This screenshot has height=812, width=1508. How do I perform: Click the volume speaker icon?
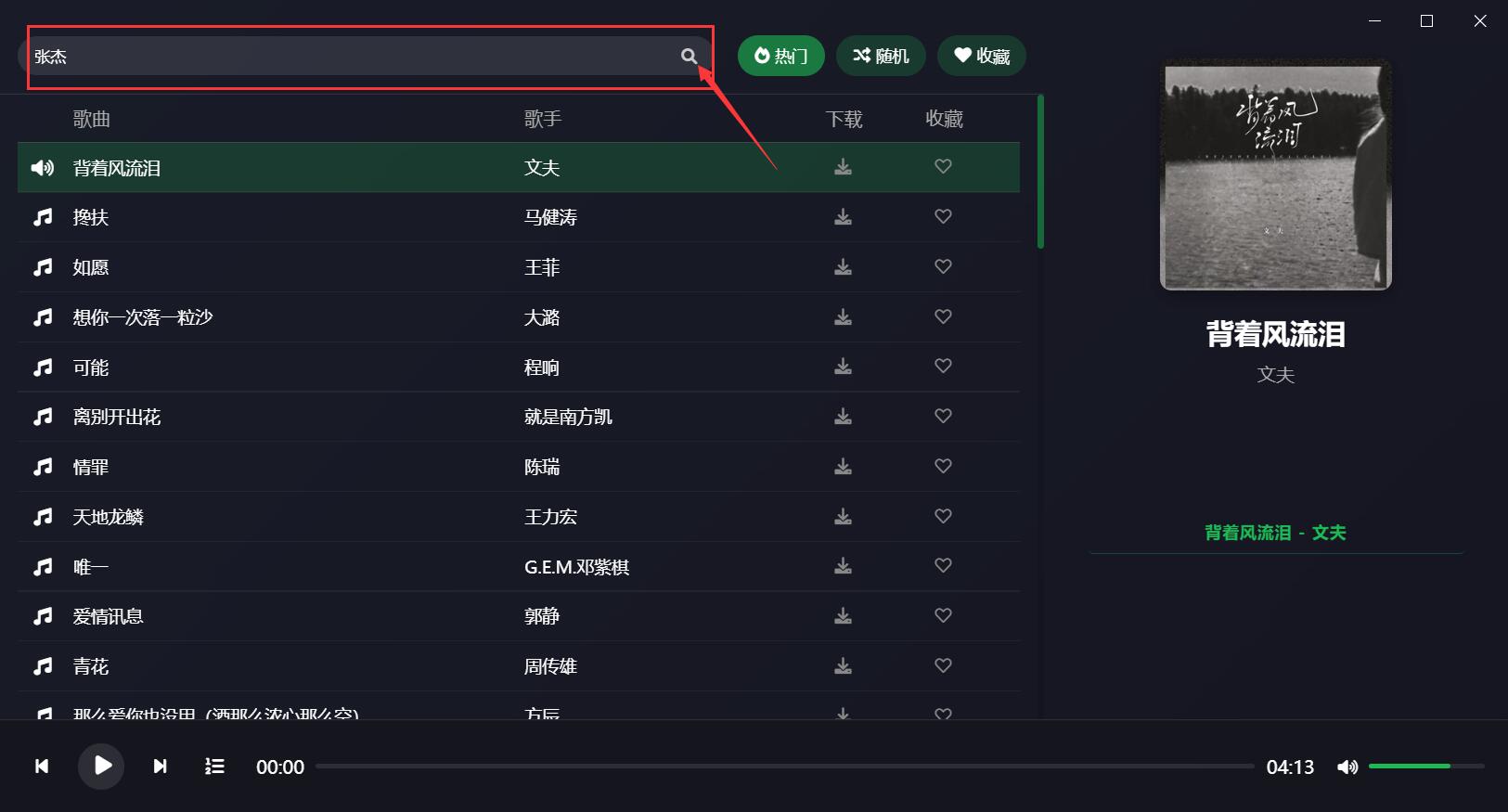pos(1347,767)
